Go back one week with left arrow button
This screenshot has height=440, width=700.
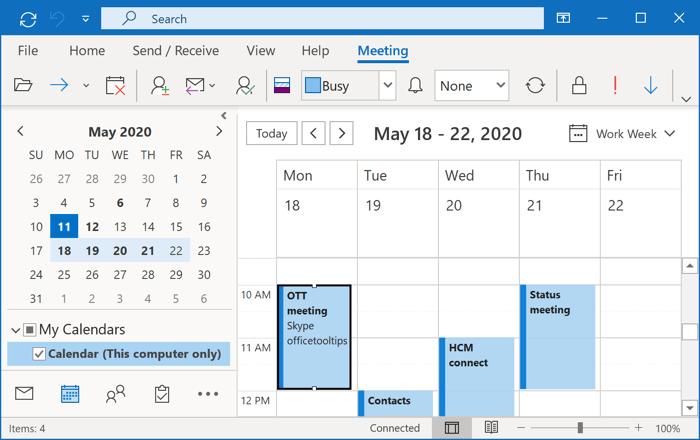tap(313, 133)
